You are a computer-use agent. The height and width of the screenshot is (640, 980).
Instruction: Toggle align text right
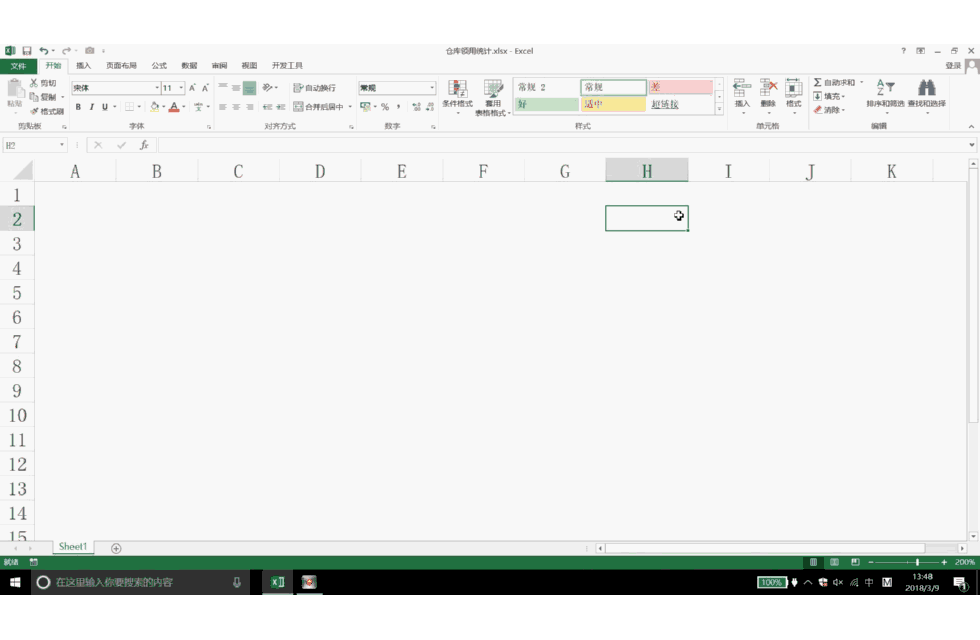249,107
